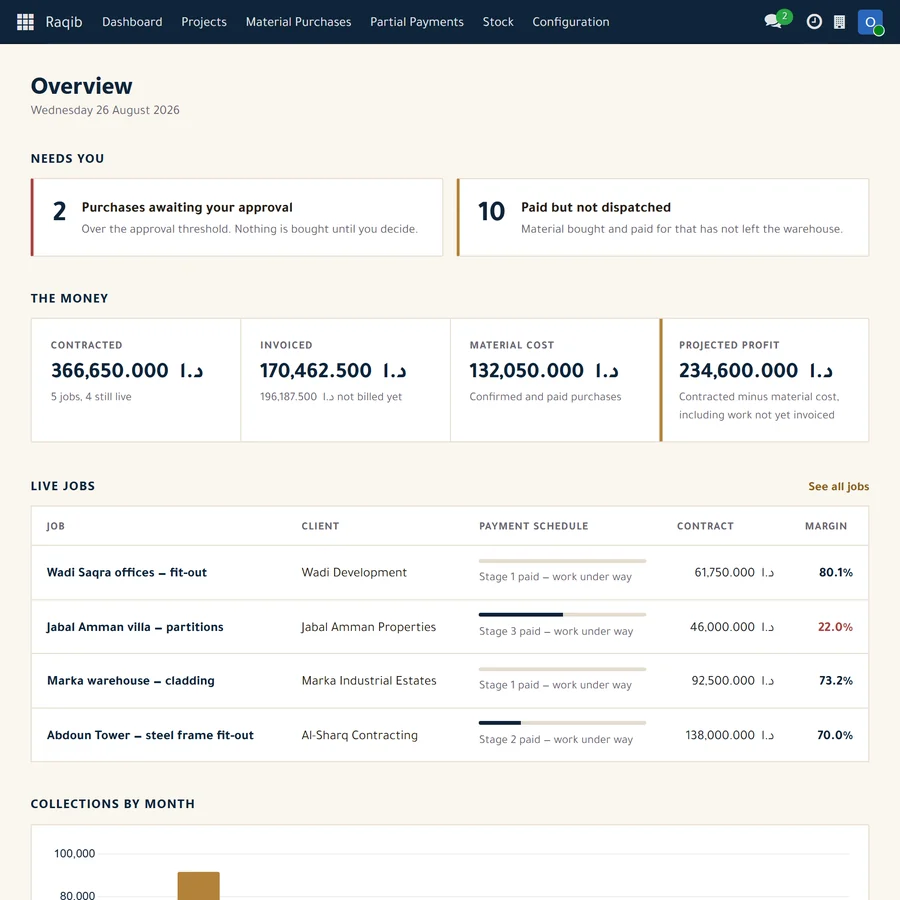
Task: Open the Dashboard menu
Action: pyautogui.click(x=132, y=22)
